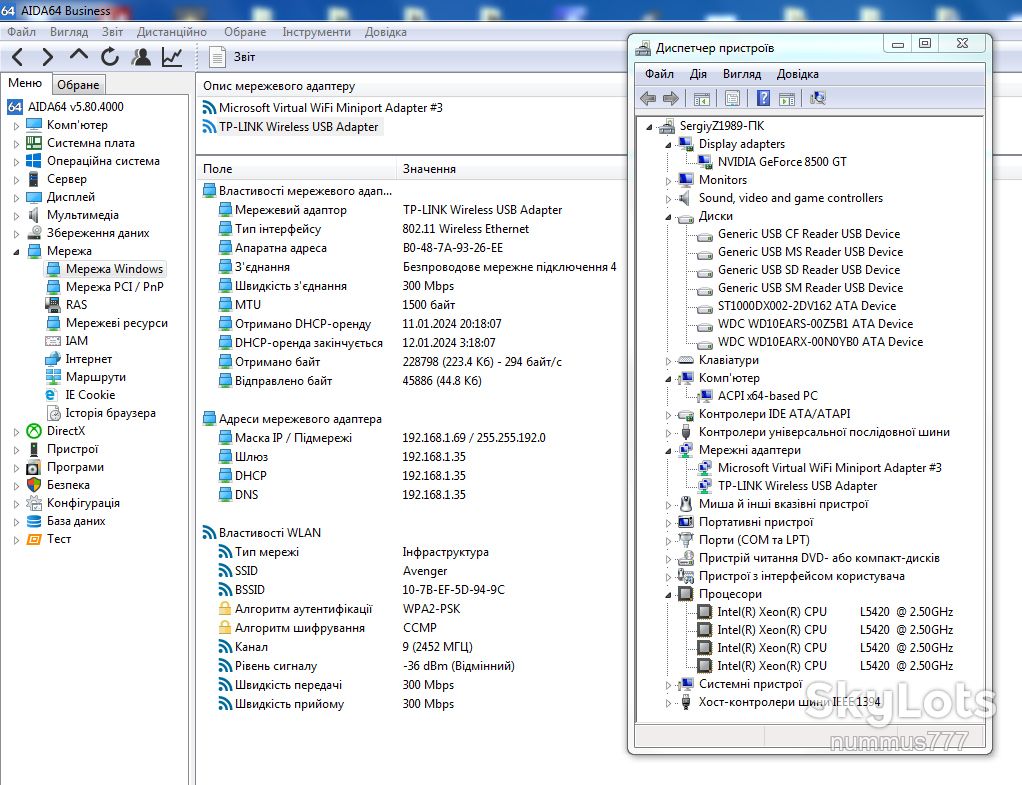1022x785 pixels.
Task: Click the Апаратна адреса value B0-48-7A-93-26-EE
Action: (x=453, y=248)
